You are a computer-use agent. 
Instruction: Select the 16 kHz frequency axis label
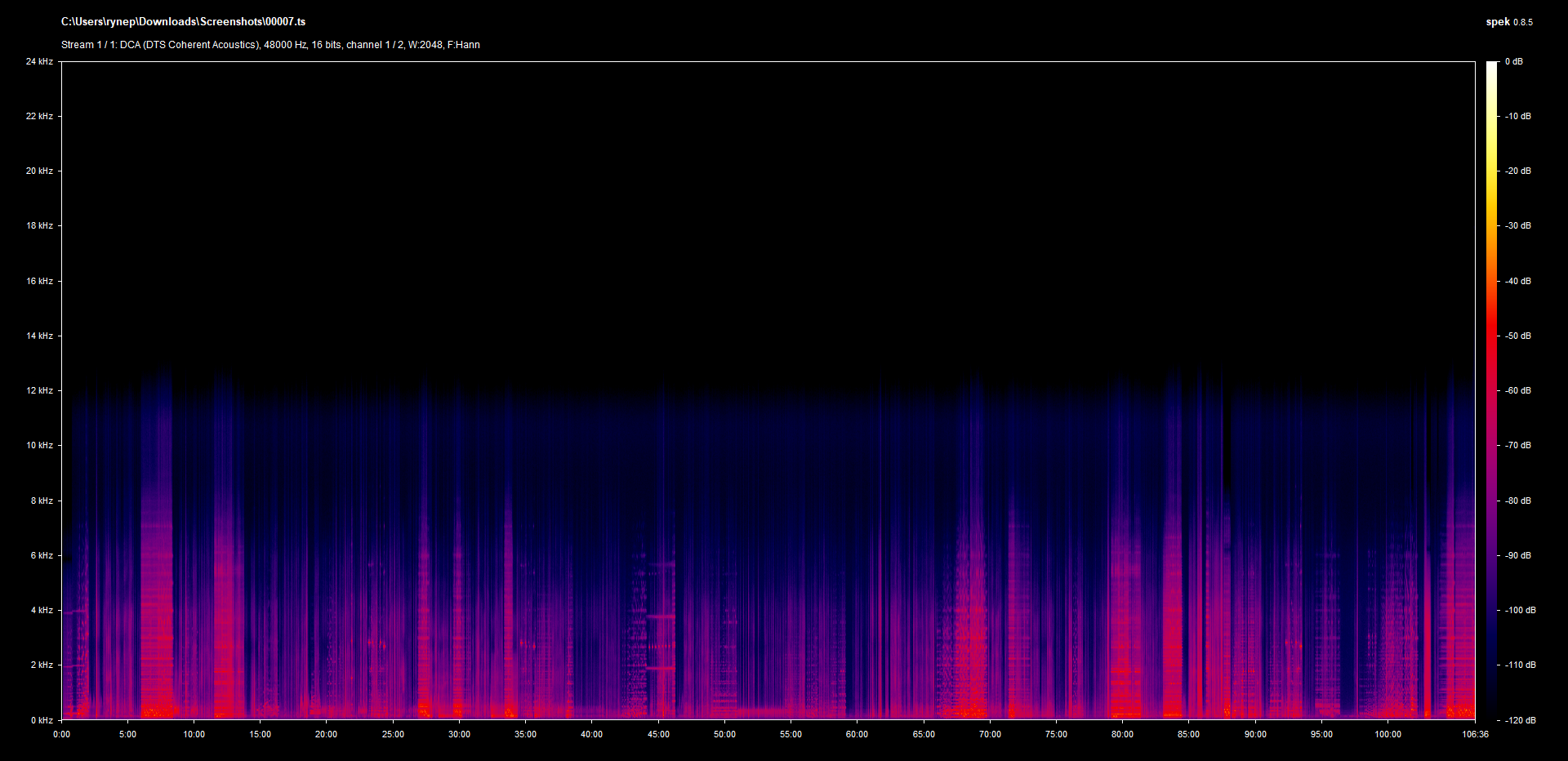point(39,281)
